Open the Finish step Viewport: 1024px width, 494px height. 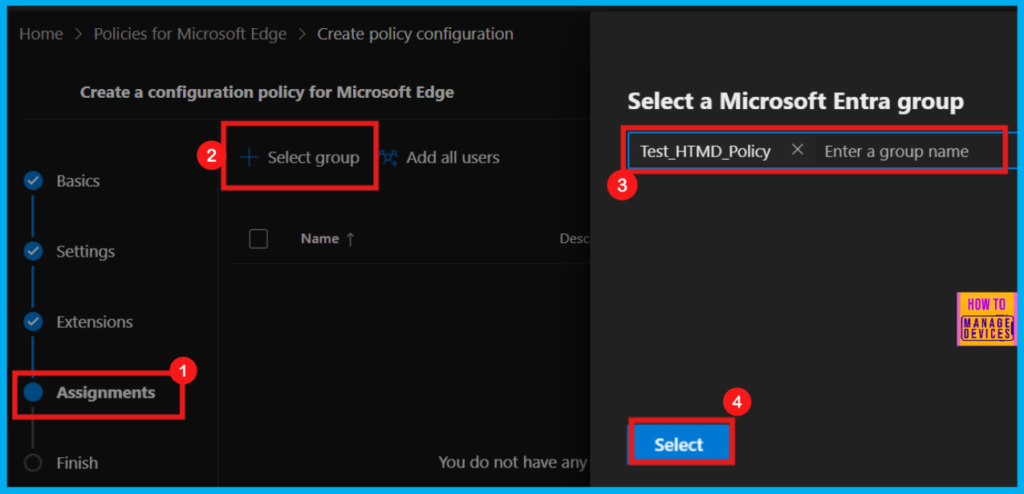pyautogui.click(x=77, y=463)
